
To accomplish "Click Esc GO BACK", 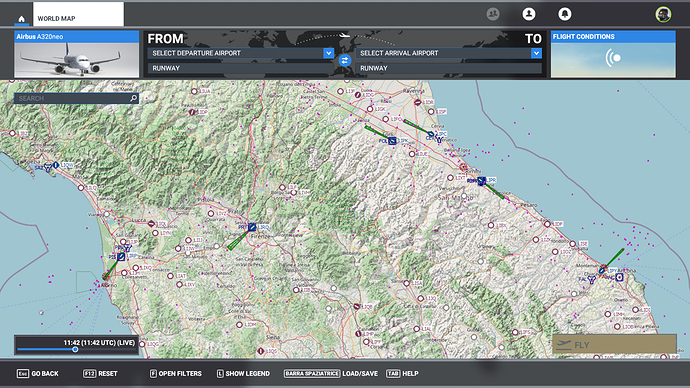I will click(37, 373).
